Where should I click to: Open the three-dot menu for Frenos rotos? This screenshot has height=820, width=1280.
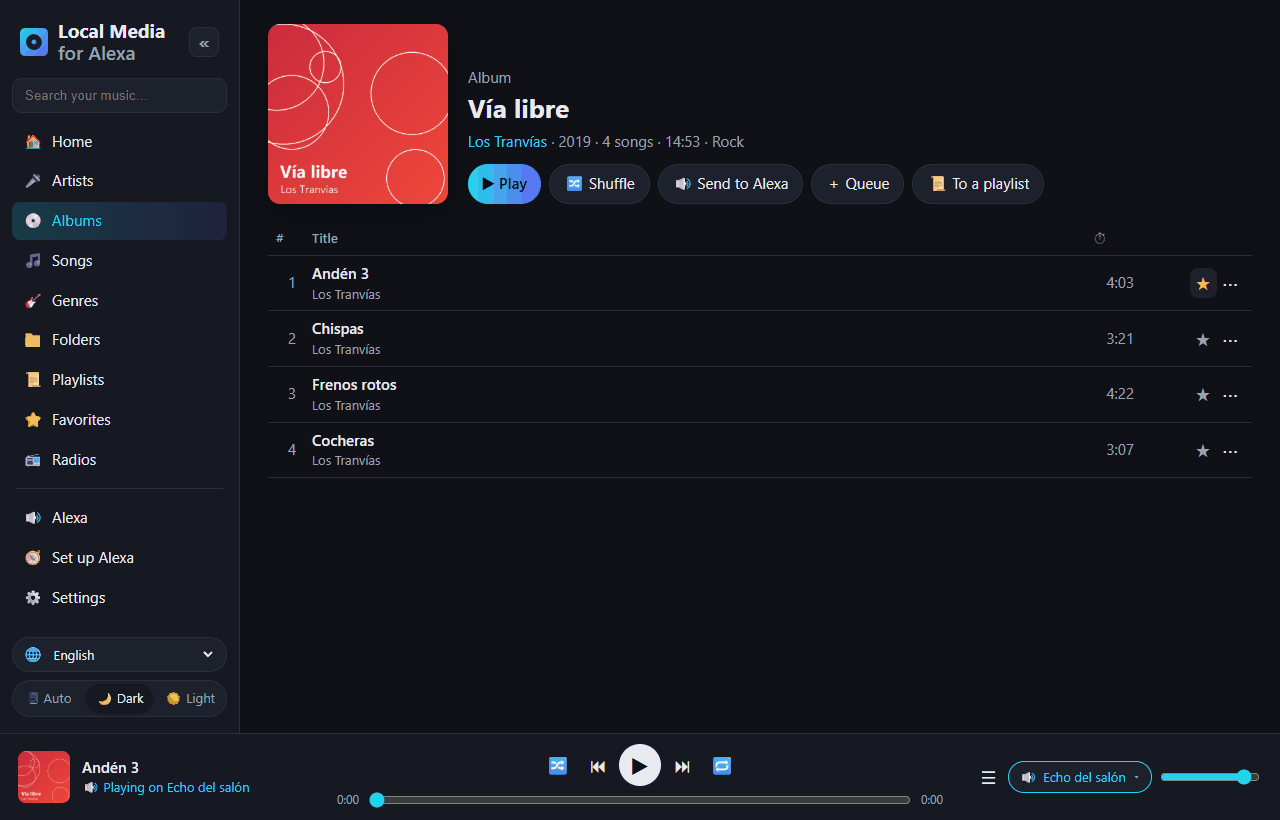(1230, 395)
